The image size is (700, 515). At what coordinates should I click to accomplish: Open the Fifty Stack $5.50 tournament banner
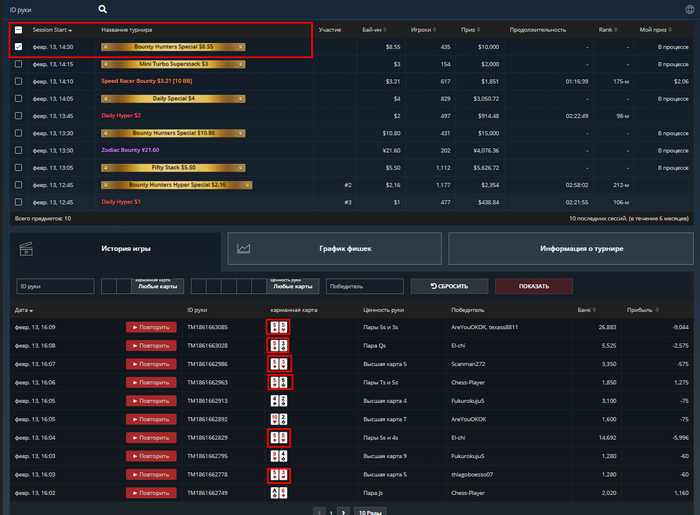(173, 168)
